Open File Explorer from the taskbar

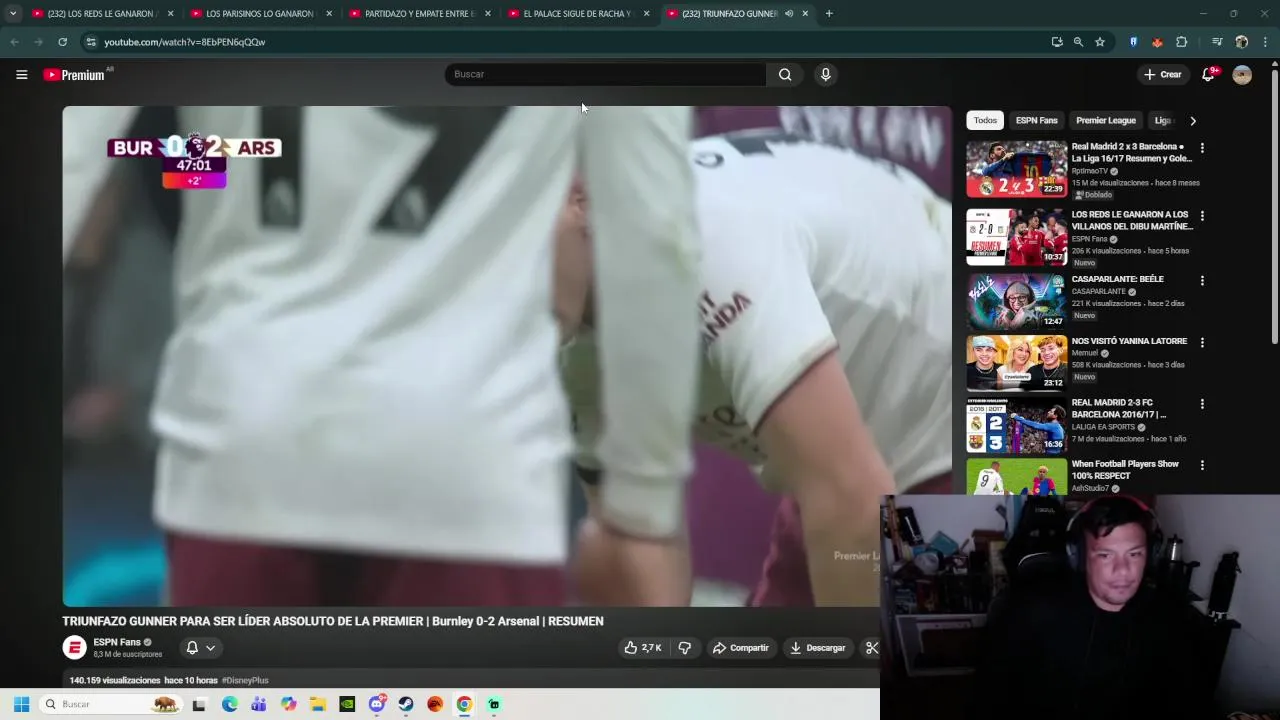click(x=317, y=704)
